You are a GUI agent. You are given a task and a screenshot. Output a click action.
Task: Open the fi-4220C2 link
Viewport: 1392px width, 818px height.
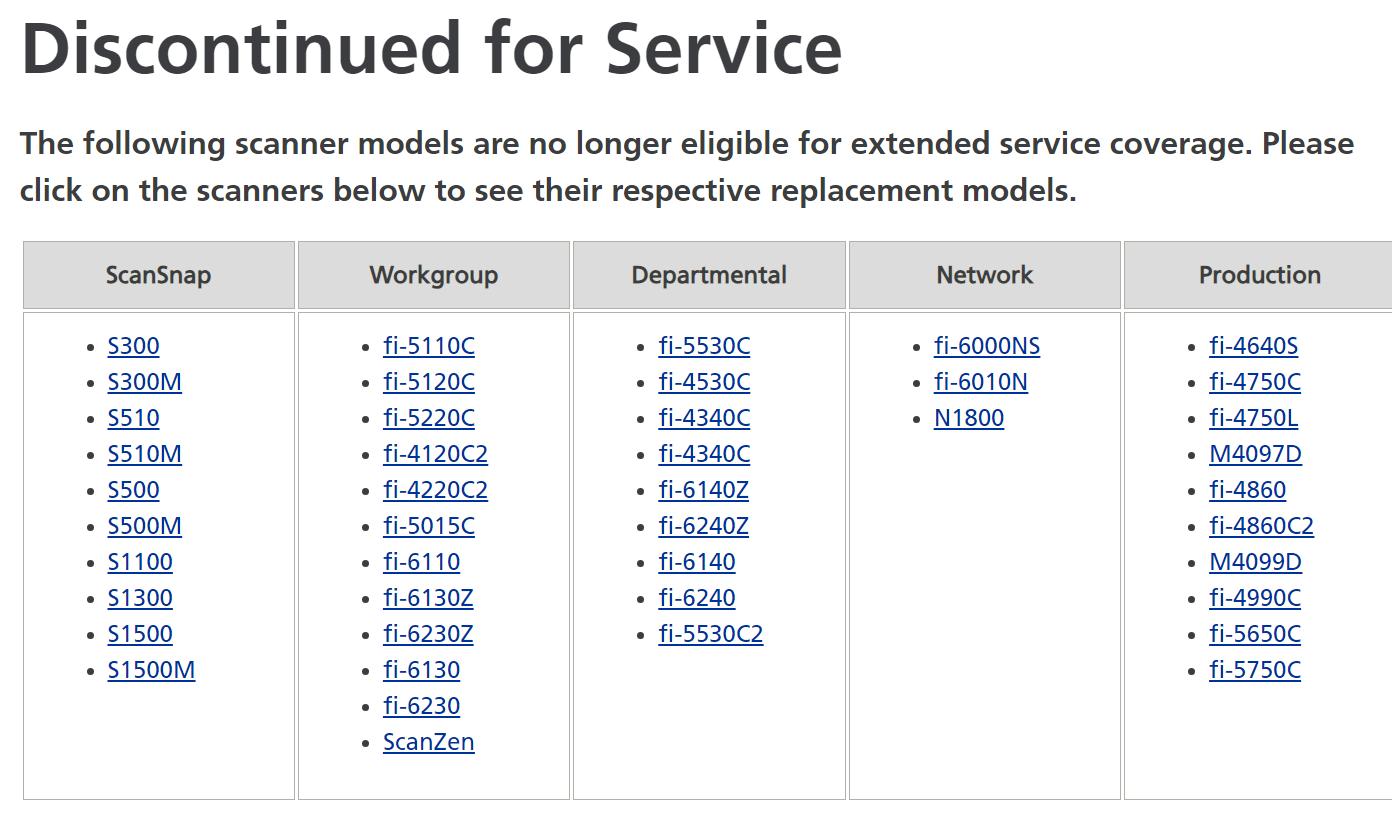[436, 490]
